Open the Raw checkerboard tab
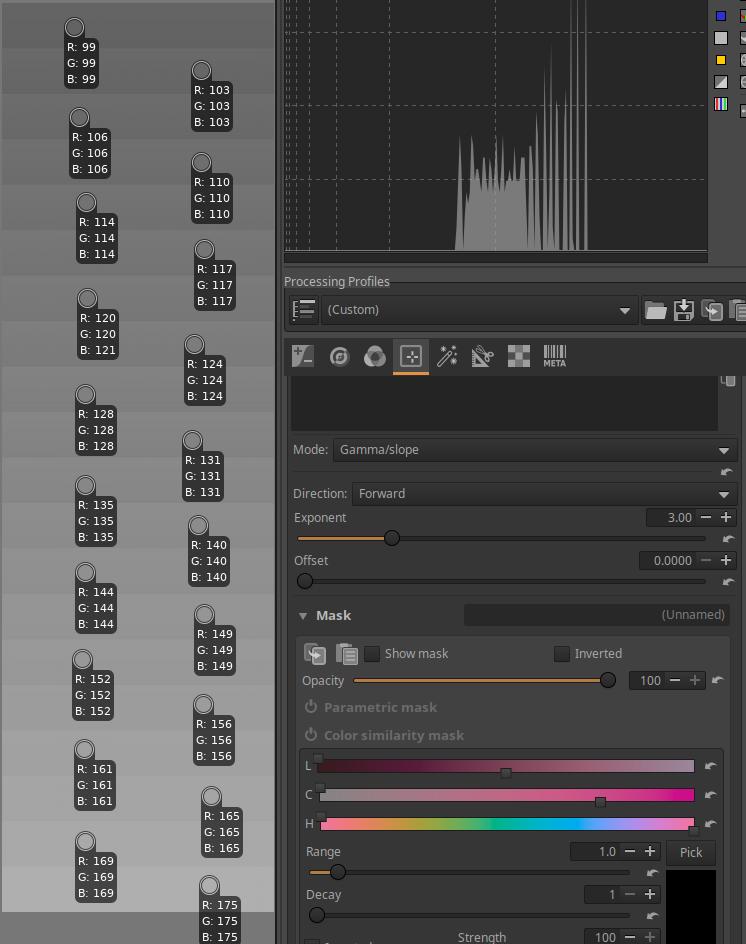This screenshot has height=944, width=746. [518, 357]
